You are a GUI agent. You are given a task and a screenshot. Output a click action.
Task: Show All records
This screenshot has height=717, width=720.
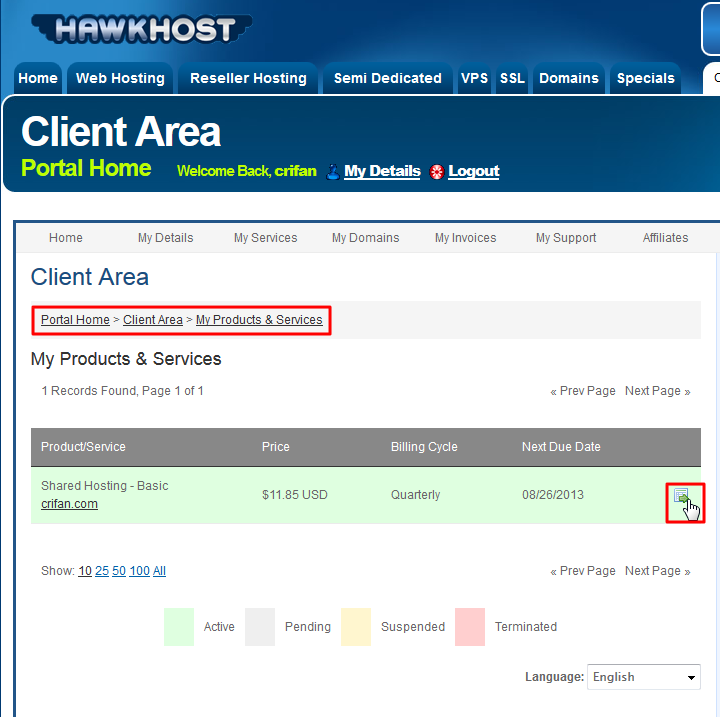(x=159, y=571)
